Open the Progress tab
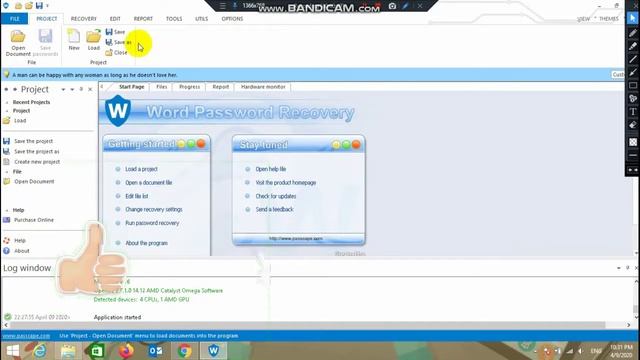 pyautogui.click(x=189, y=87)
